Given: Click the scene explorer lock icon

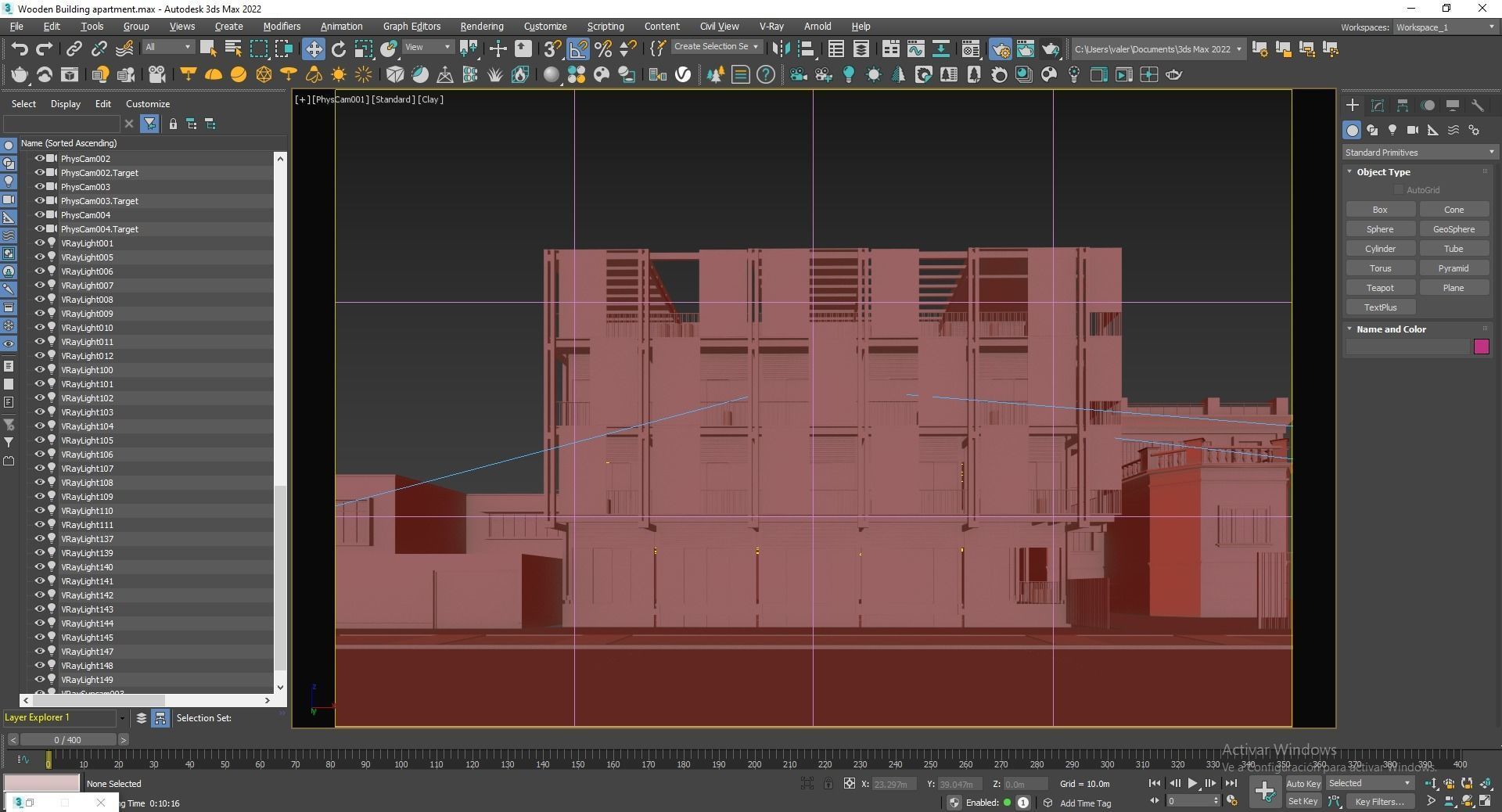Looking at the screenshot, I should tap(173, 124).
